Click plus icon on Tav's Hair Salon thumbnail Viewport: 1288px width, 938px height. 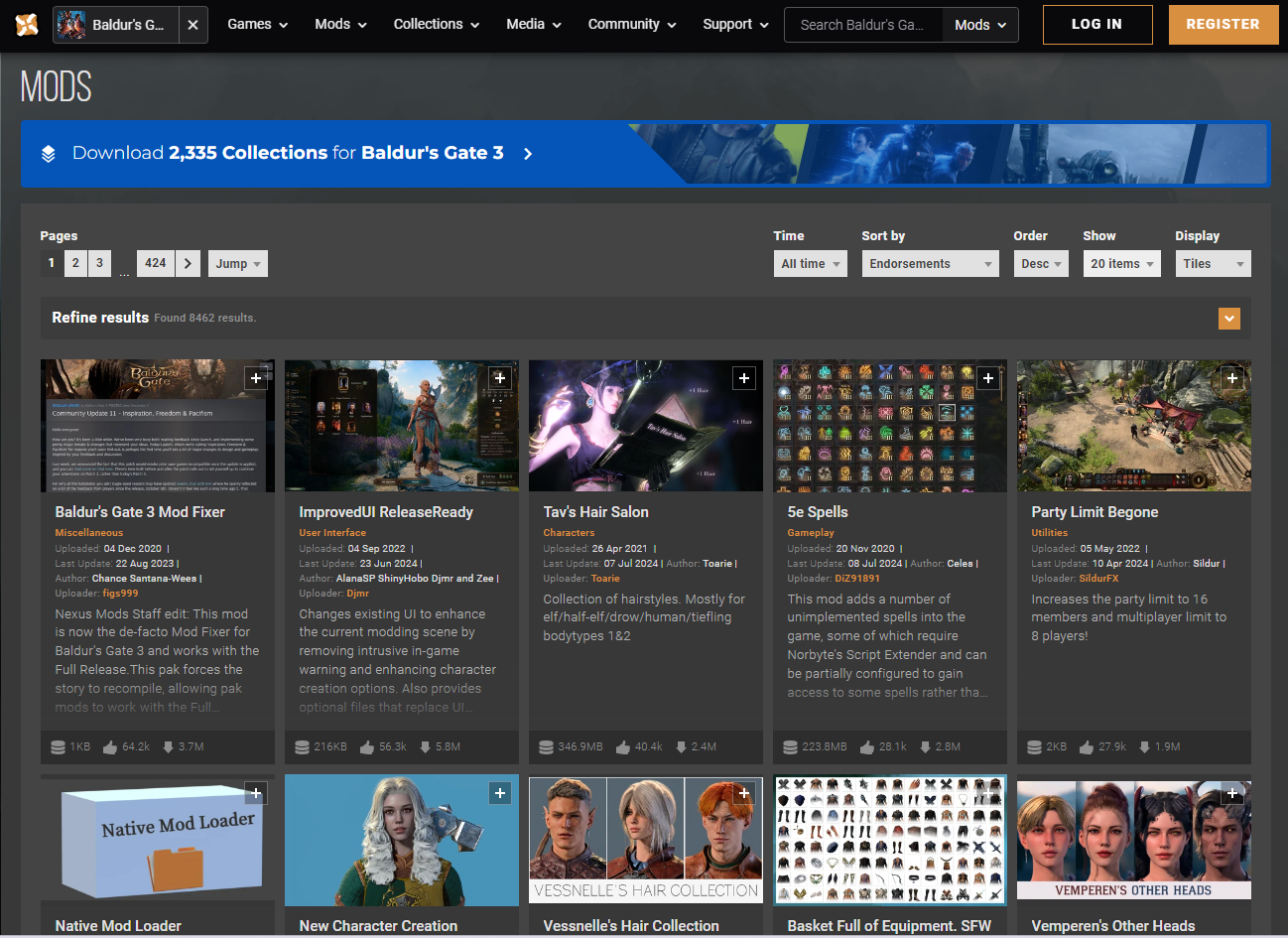[x=744, y=378]
